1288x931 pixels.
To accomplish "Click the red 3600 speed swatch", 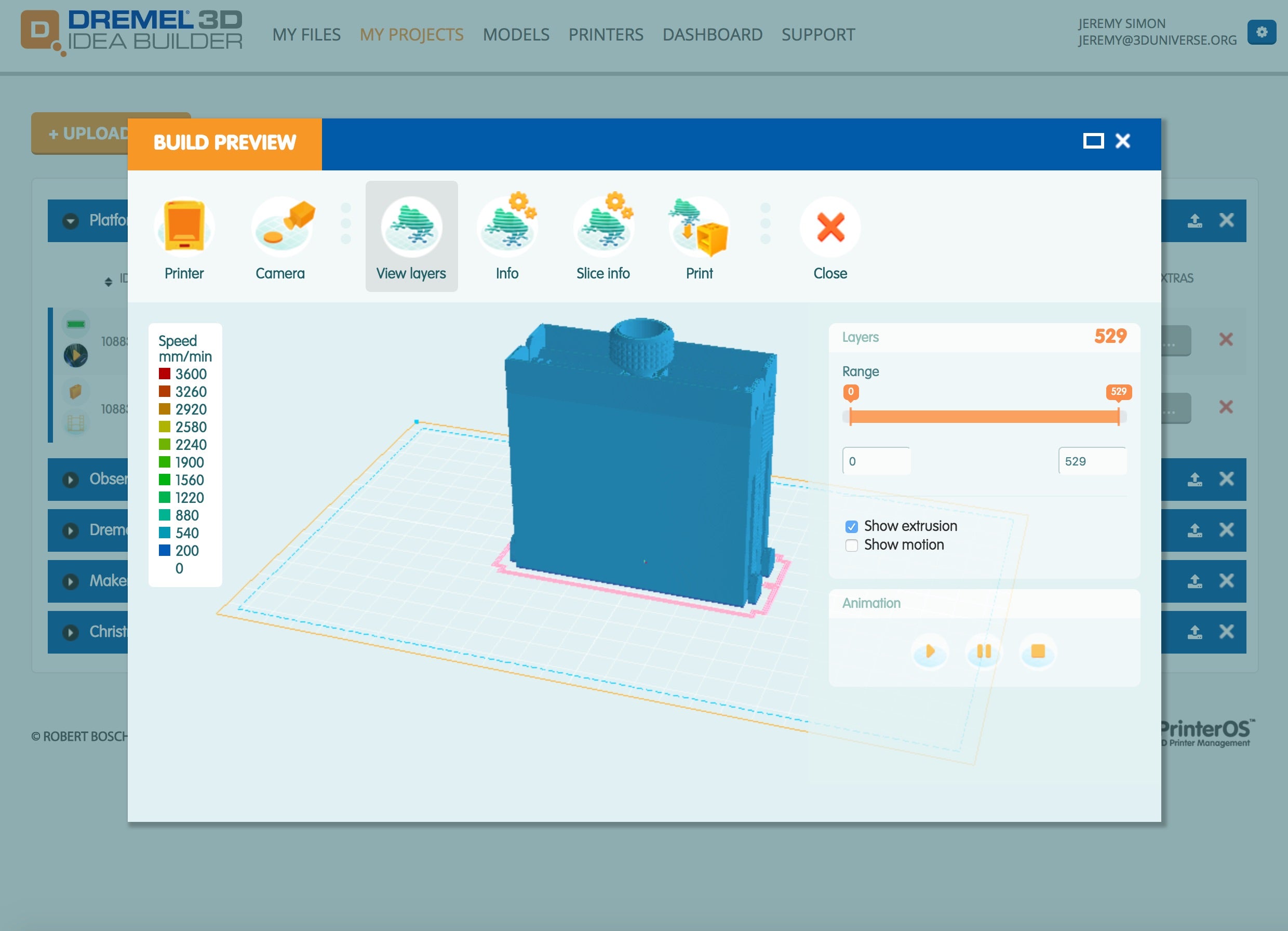I will pyautogui.click(x=165, y=374).
